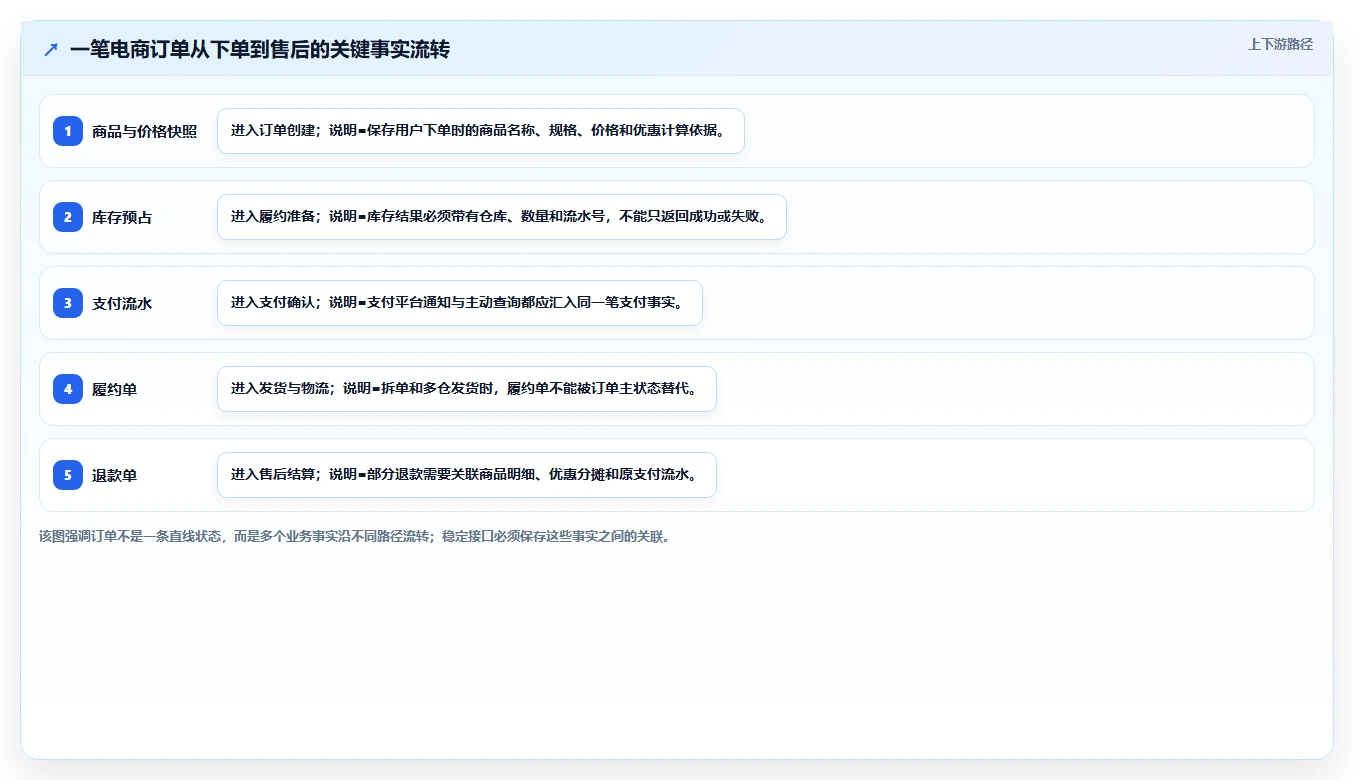Click the numbered badge 2 for 库存预占
Screen dimensions: 1354x780
[x=68, y=217]
